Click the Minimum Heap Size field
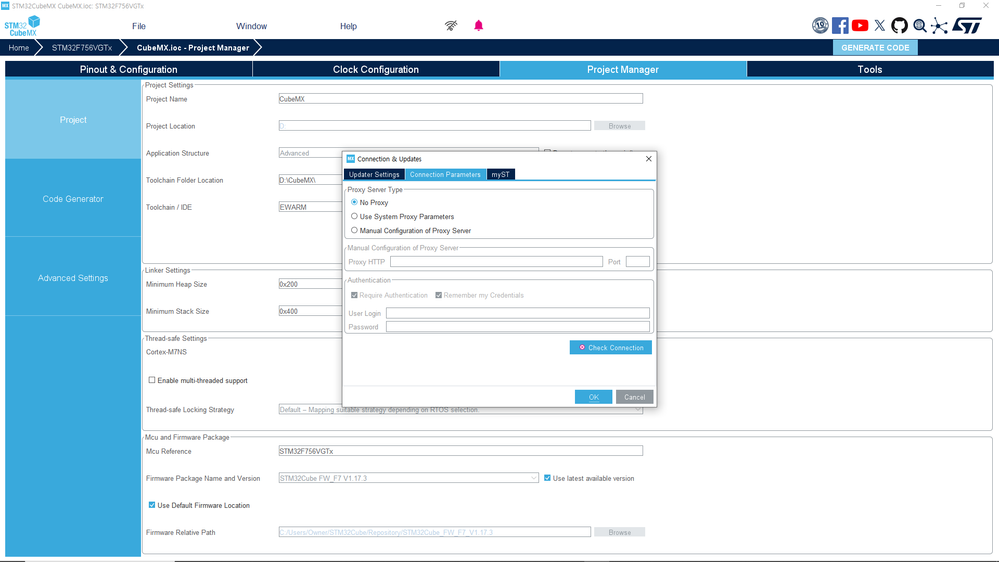This screenshot has height=562, width=999. click(x=310, y=284)
